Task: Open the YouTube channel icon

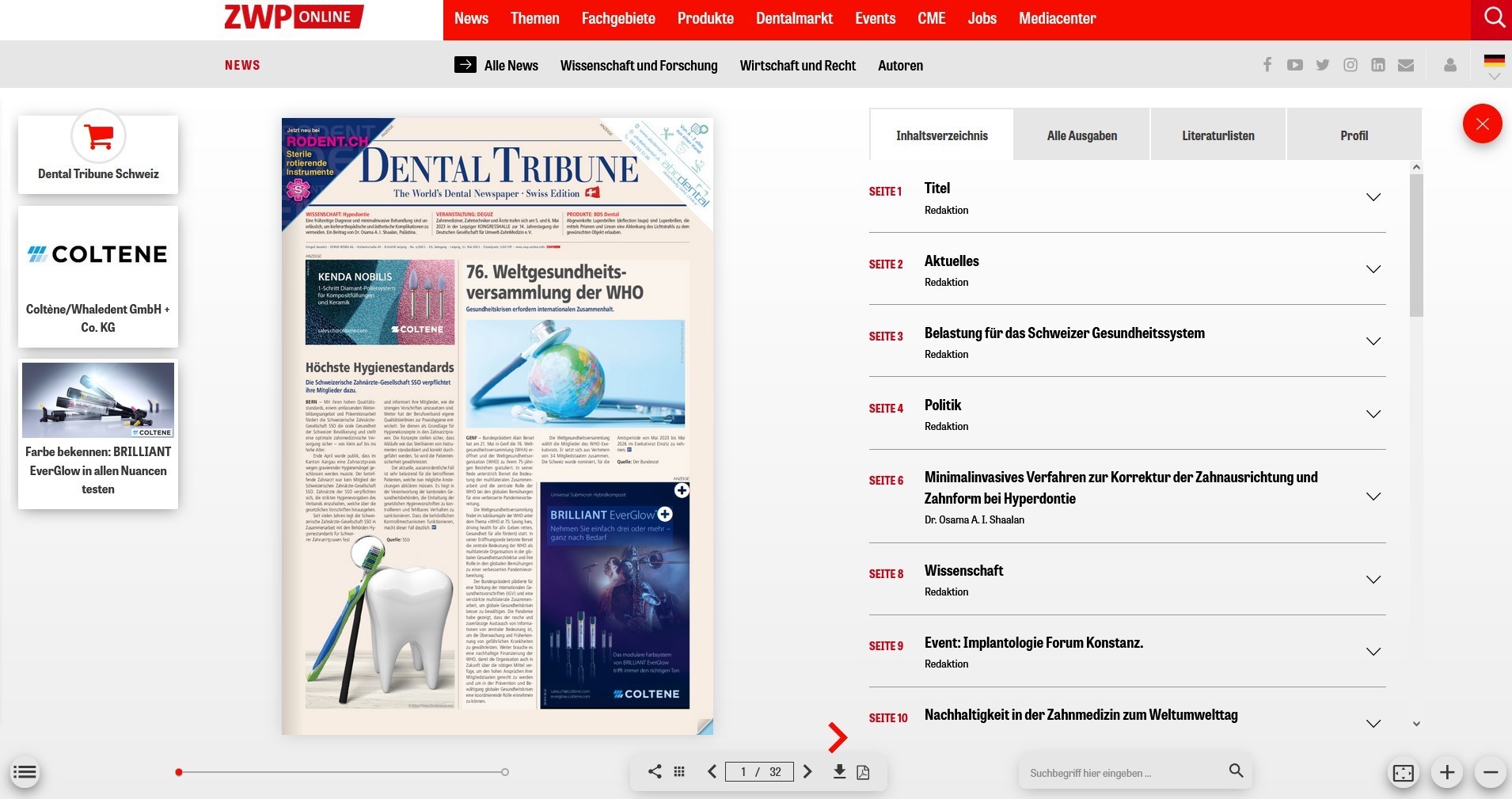Action: (x=1295, y=65)
